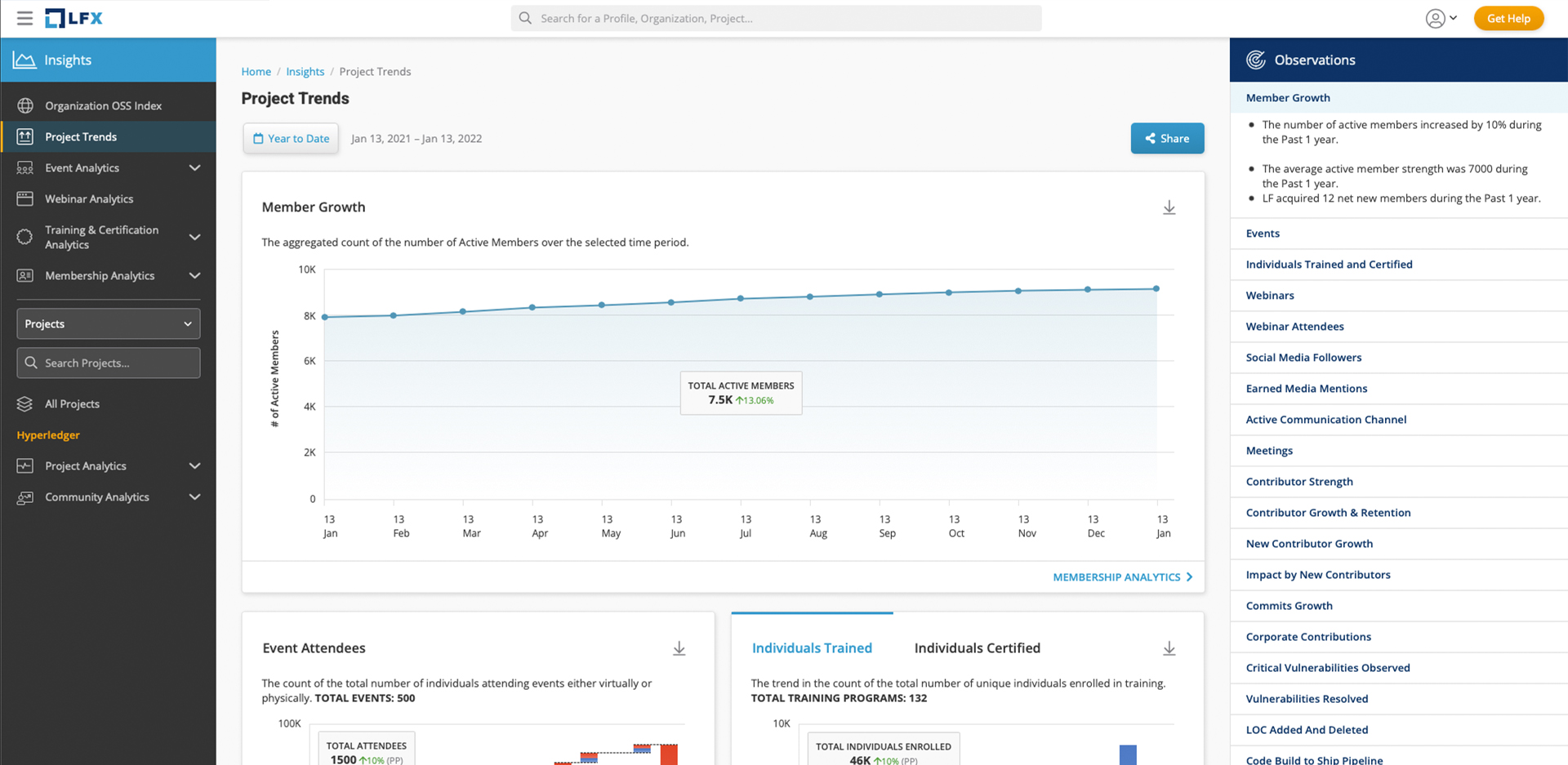Image resolution: width=1568 pixels, height=765 pixels.
Task: Open the Projects dropdown selector
Action: coord(109,324)
